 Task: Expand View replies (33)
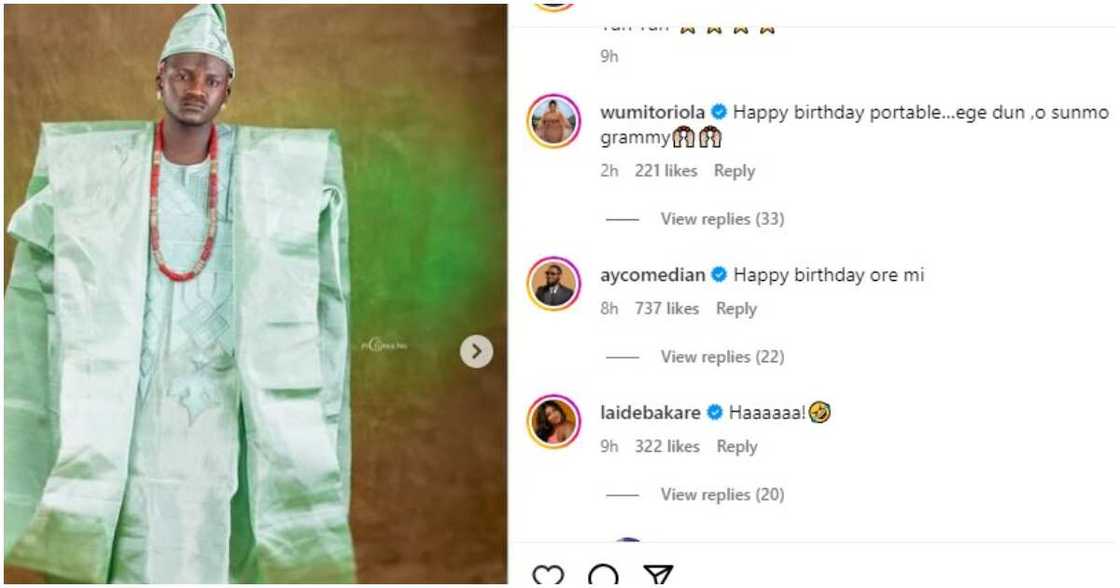[722, 219]
